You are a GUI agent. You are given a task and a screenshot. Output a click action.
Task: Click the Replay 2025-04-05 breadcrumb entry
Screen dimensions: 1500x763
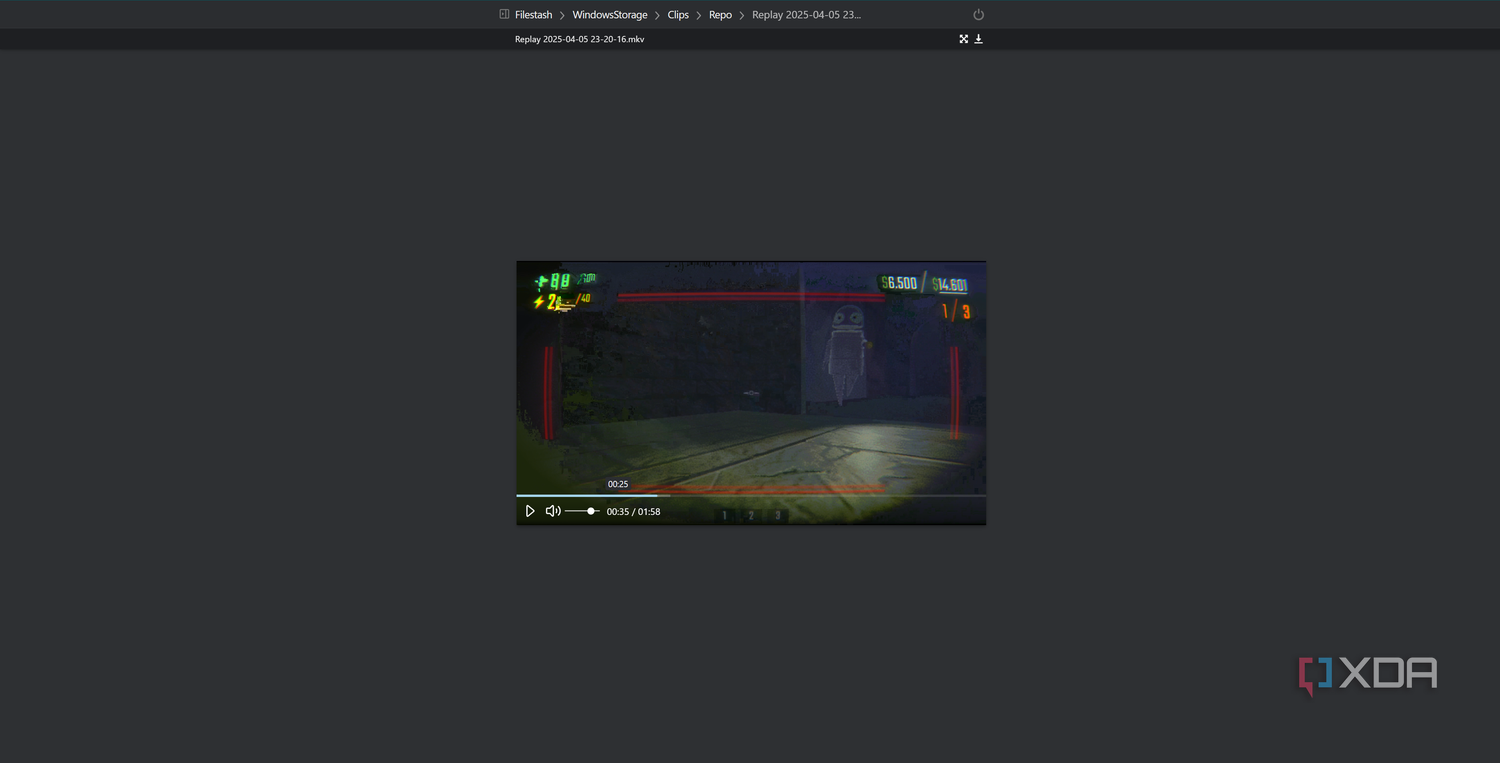(x=806, y=15)
